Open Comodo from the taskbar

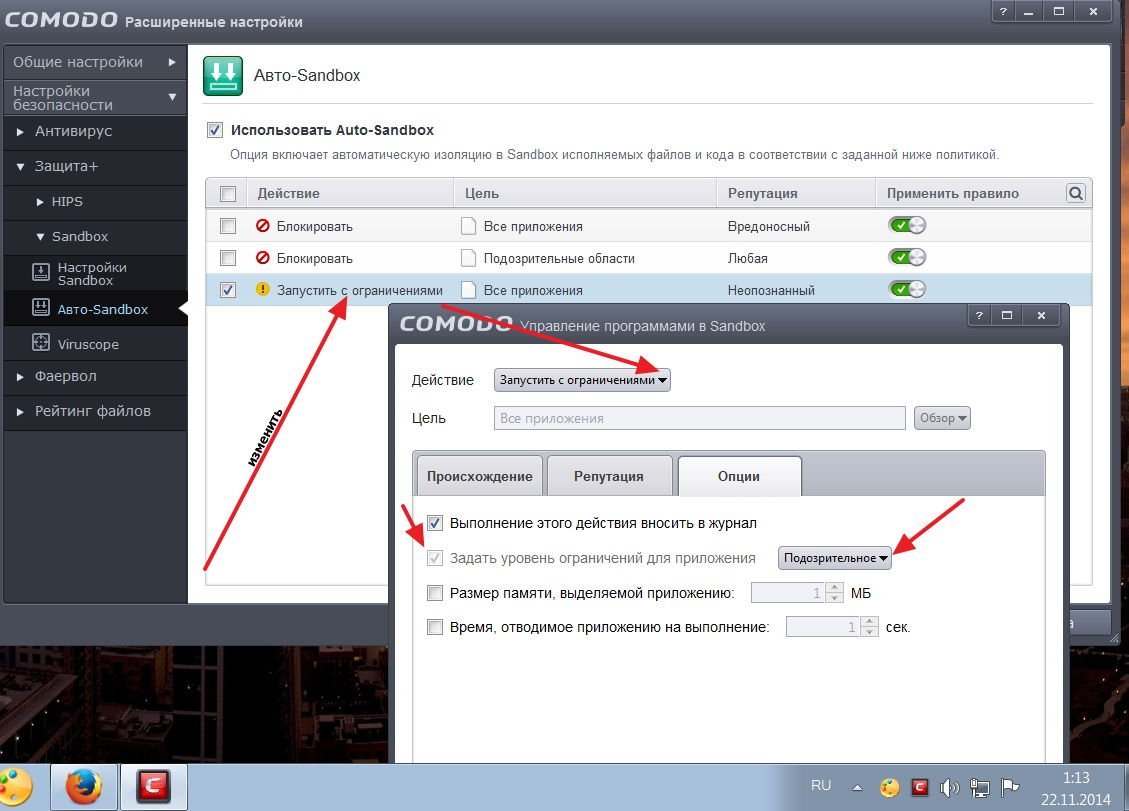[153, 786]
